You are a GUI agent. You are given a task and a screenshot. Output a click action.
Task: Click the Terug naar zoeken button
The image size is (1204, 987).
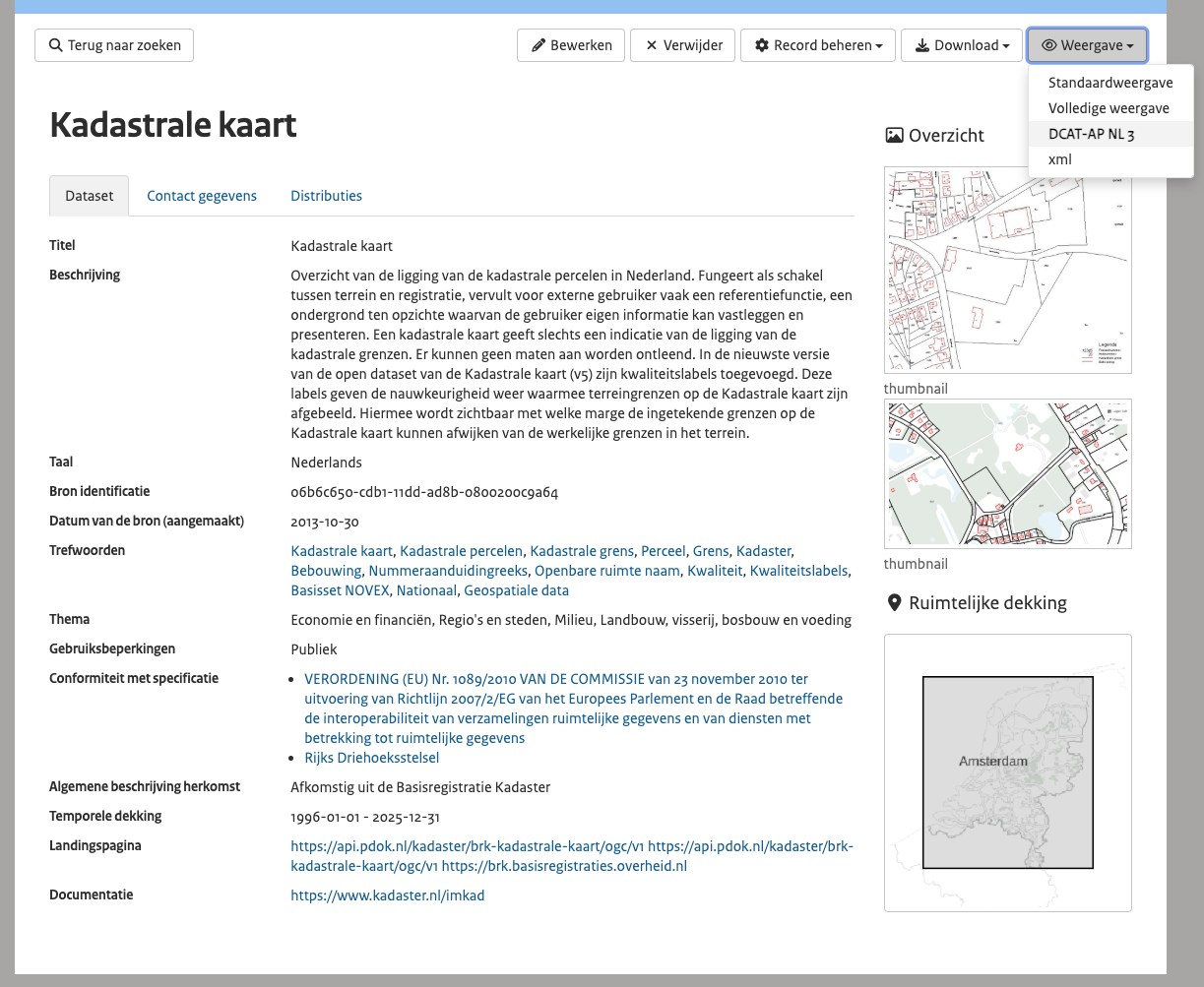114,45
